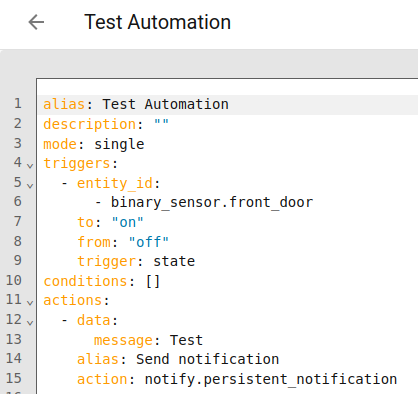Click the trigger value state
418x394 pixels.
point(174,261)
